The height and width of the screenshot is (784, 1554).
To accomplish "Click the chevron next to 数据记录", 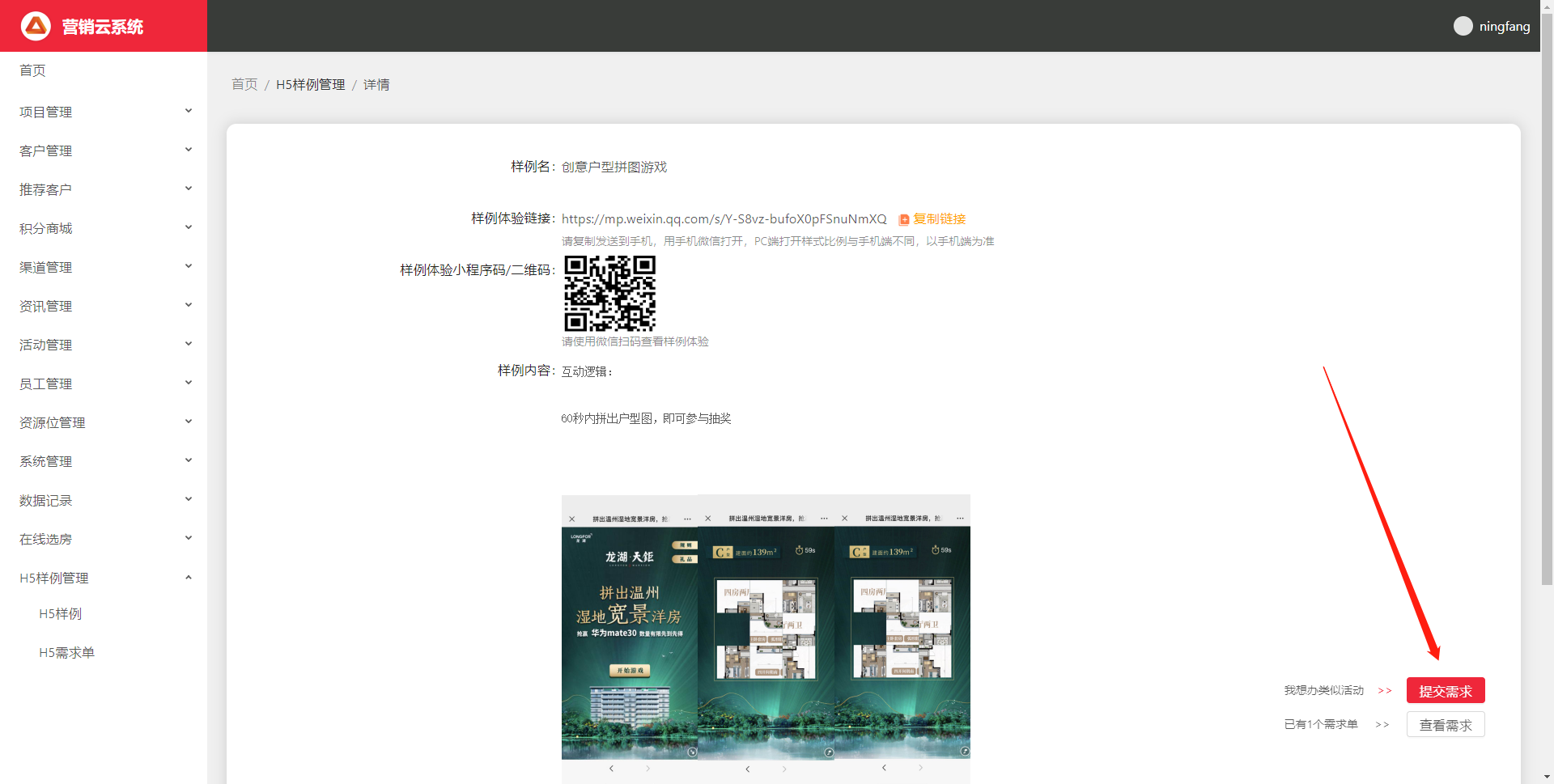I will click(189, 499).
